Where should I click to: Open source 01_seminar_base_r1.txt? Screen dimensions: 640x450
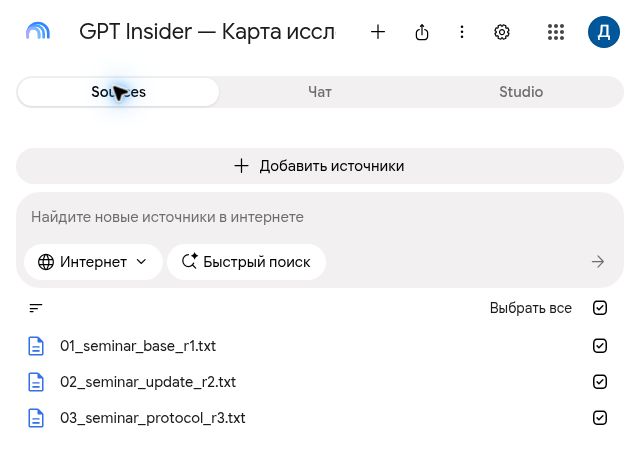[x=138, y=346]
